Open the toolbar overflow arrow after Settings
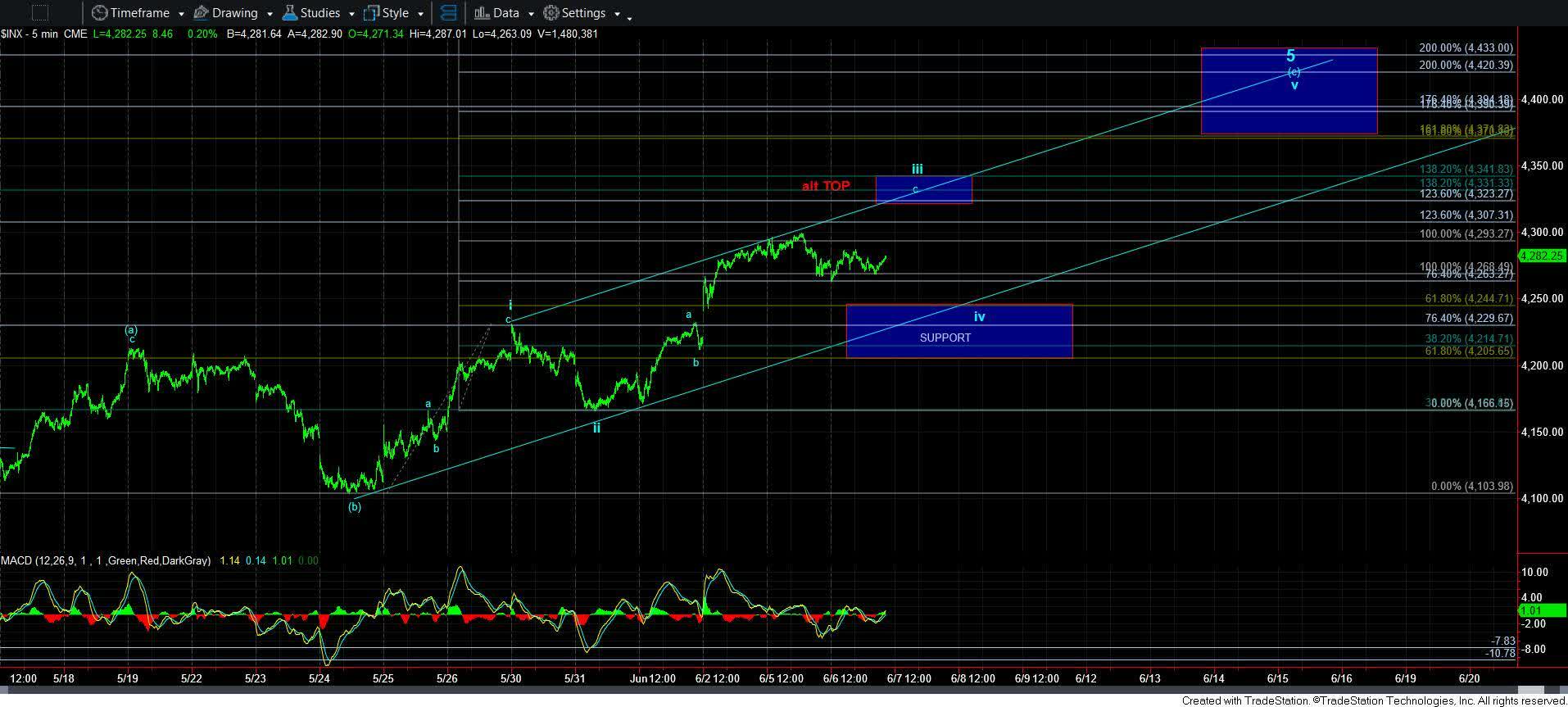This screenshot has width=1568, height=707. coord(630,17)
